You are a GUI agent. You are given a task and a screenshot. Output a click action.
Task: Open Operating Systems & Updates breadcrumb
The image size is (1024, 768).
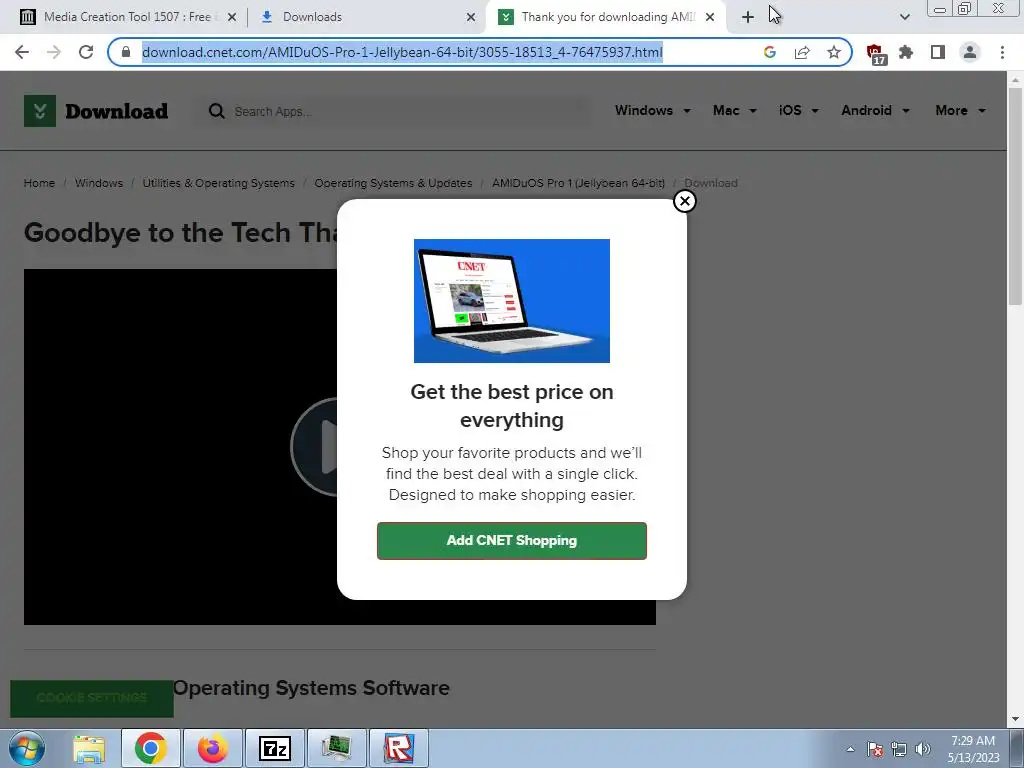tap(393, 184)
